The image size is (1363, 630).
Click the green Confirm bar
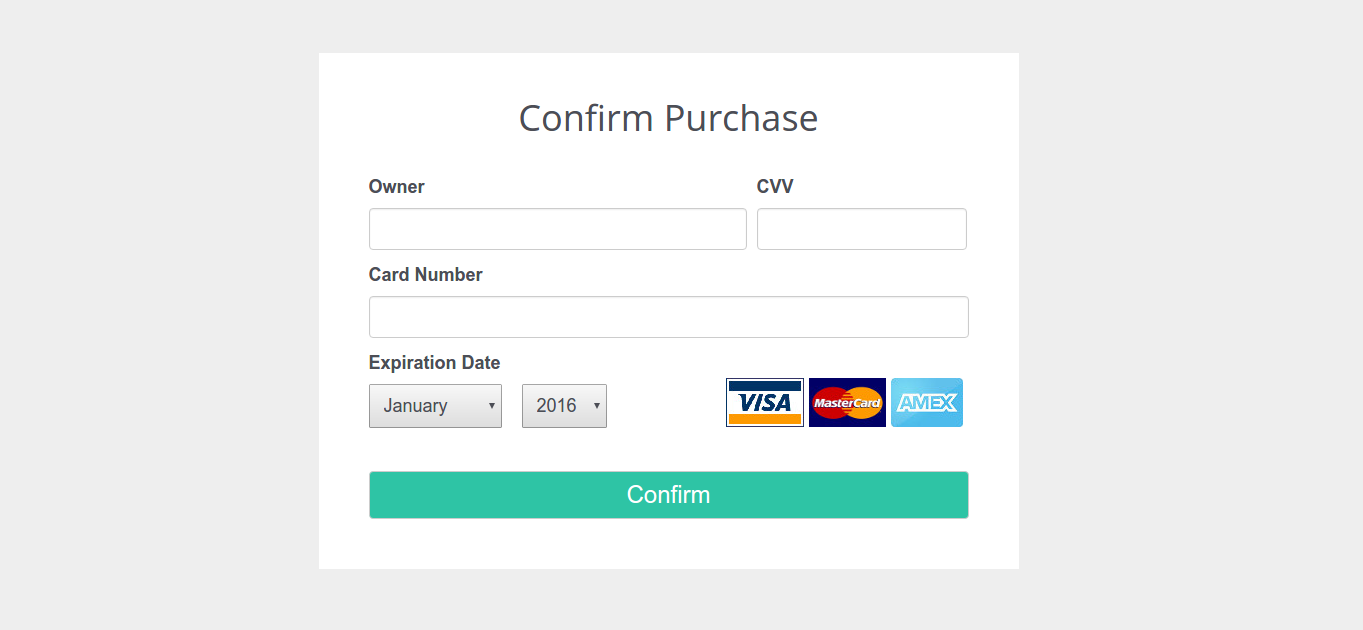[668, 494]
